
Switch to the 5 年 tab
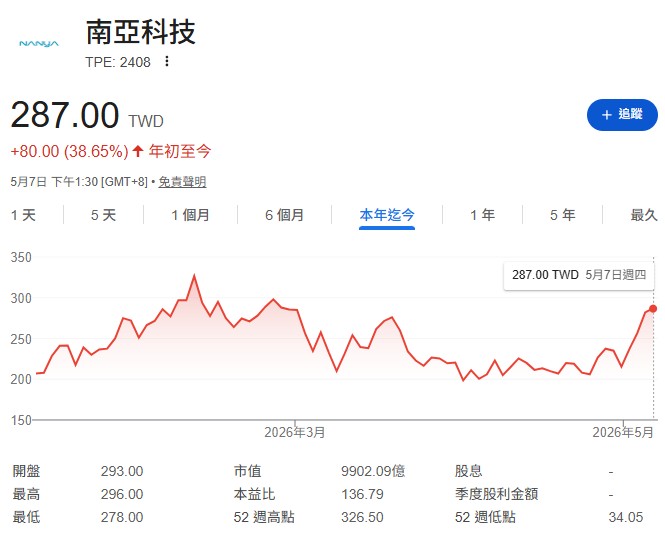[x=563, y=215]
